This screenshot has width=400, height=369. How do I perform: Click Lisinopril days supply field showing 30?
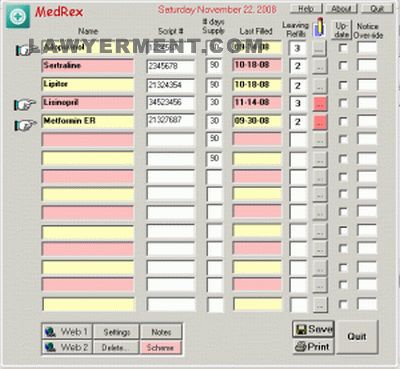pyautogui.click(x=214, y=103)
